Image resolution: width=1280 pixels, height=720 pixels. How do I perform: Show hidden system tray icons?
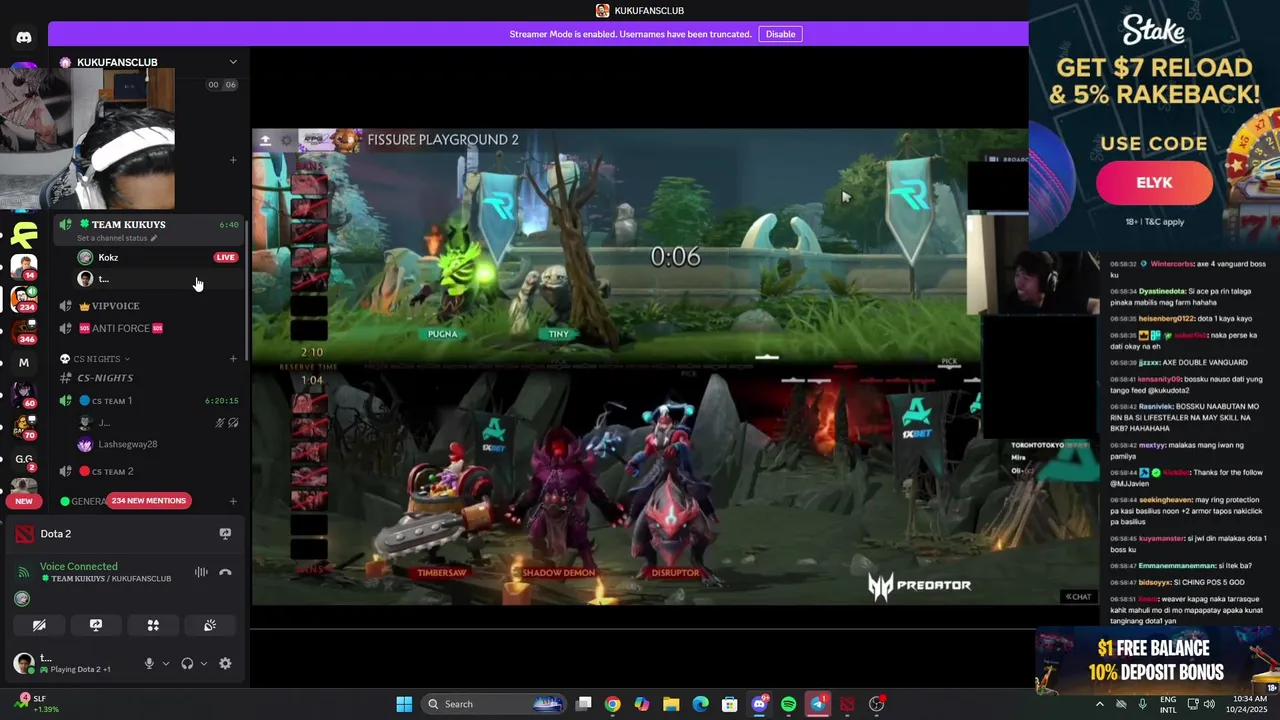pos(1099,704)
